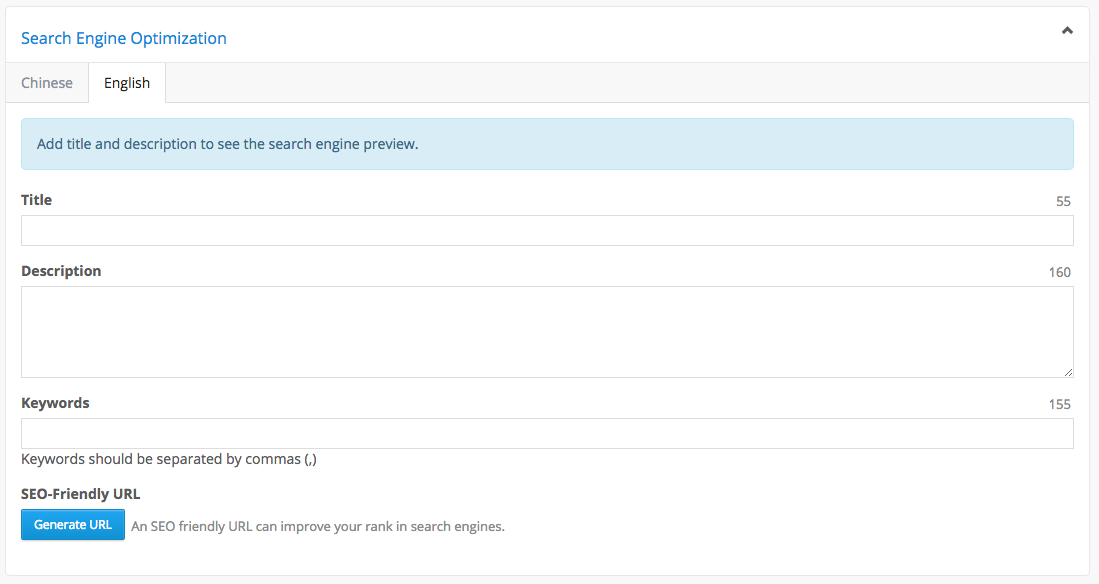Viewport: 1099px width, 584px height.
Task: Click the Title character counter showing 55
Action: pyautogui.click(x=1063, y=201)
